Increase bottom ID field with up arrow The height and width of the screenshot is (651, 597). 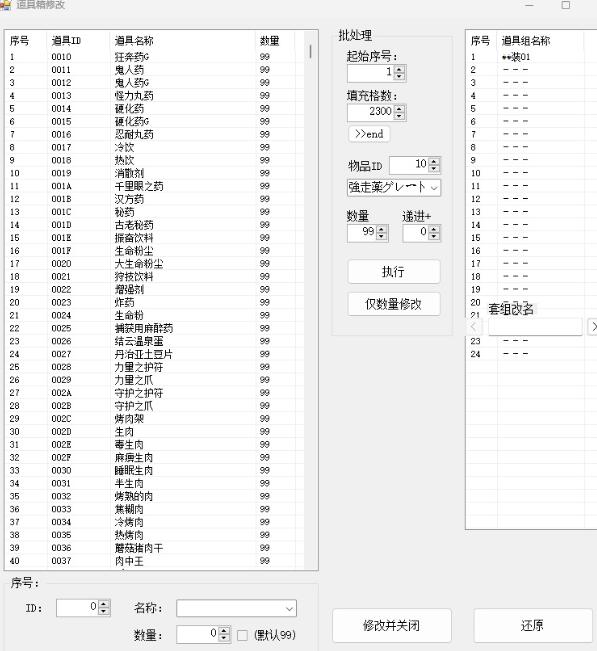104,604
